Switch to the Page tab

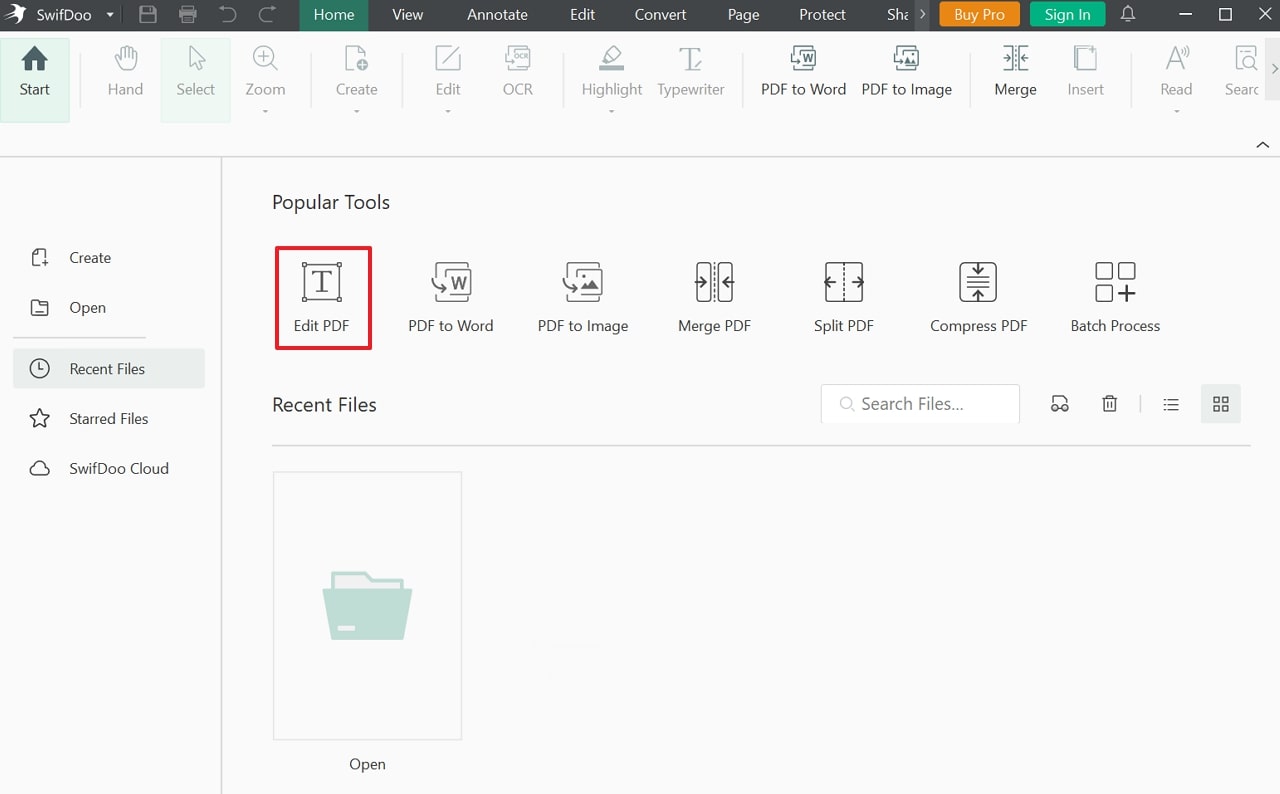click(x=744, y=14)
